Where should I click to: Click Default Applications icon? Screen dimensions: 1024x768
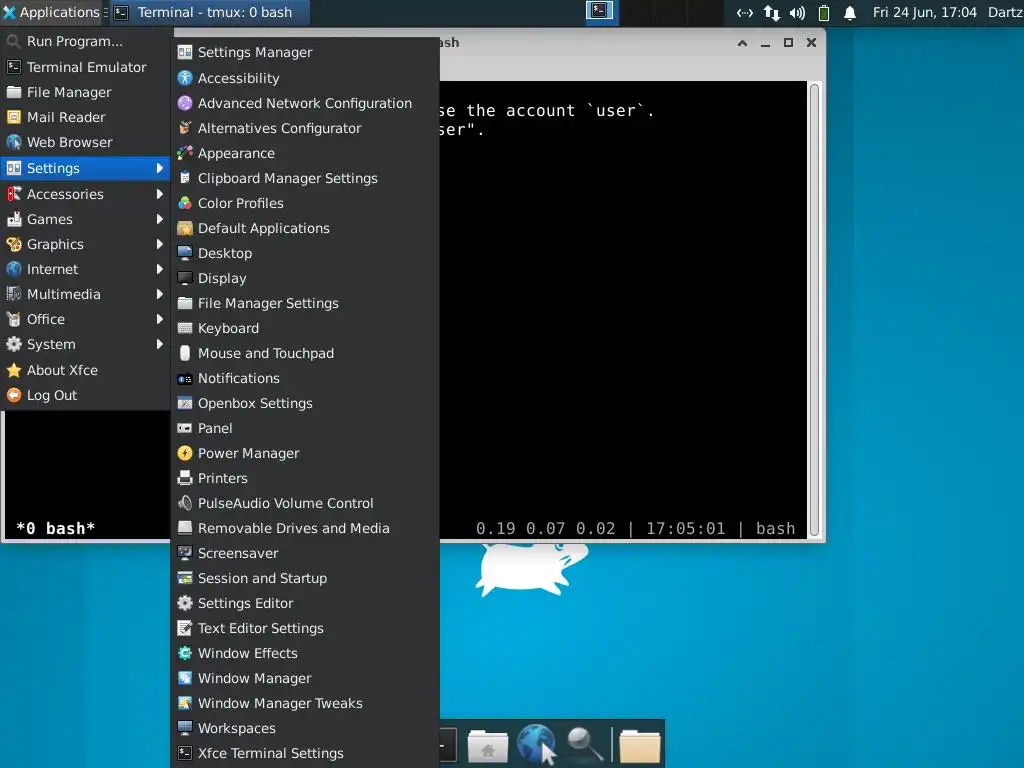click(x=185, y=228)
